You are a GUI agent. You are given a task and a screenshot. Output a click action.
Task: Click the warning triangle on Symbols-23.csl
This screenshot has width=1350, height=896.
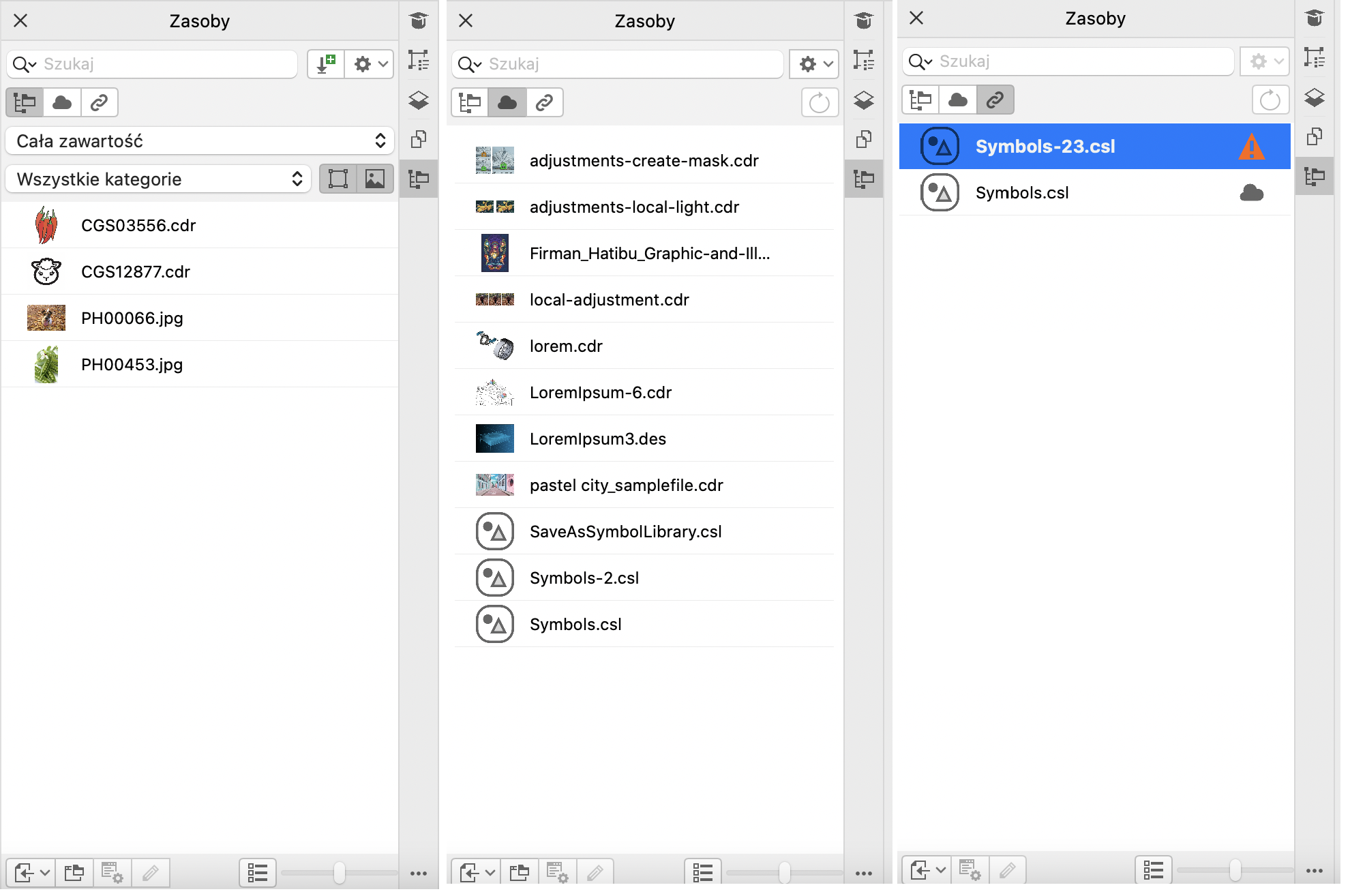[1251, 147]
